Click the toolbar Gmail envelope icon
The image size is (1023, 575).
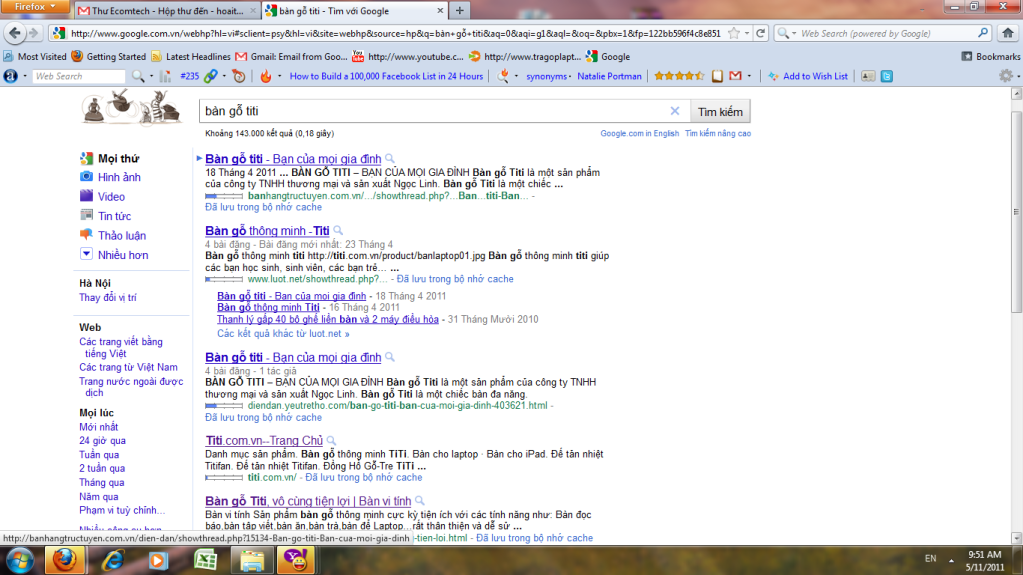point(735,76)
